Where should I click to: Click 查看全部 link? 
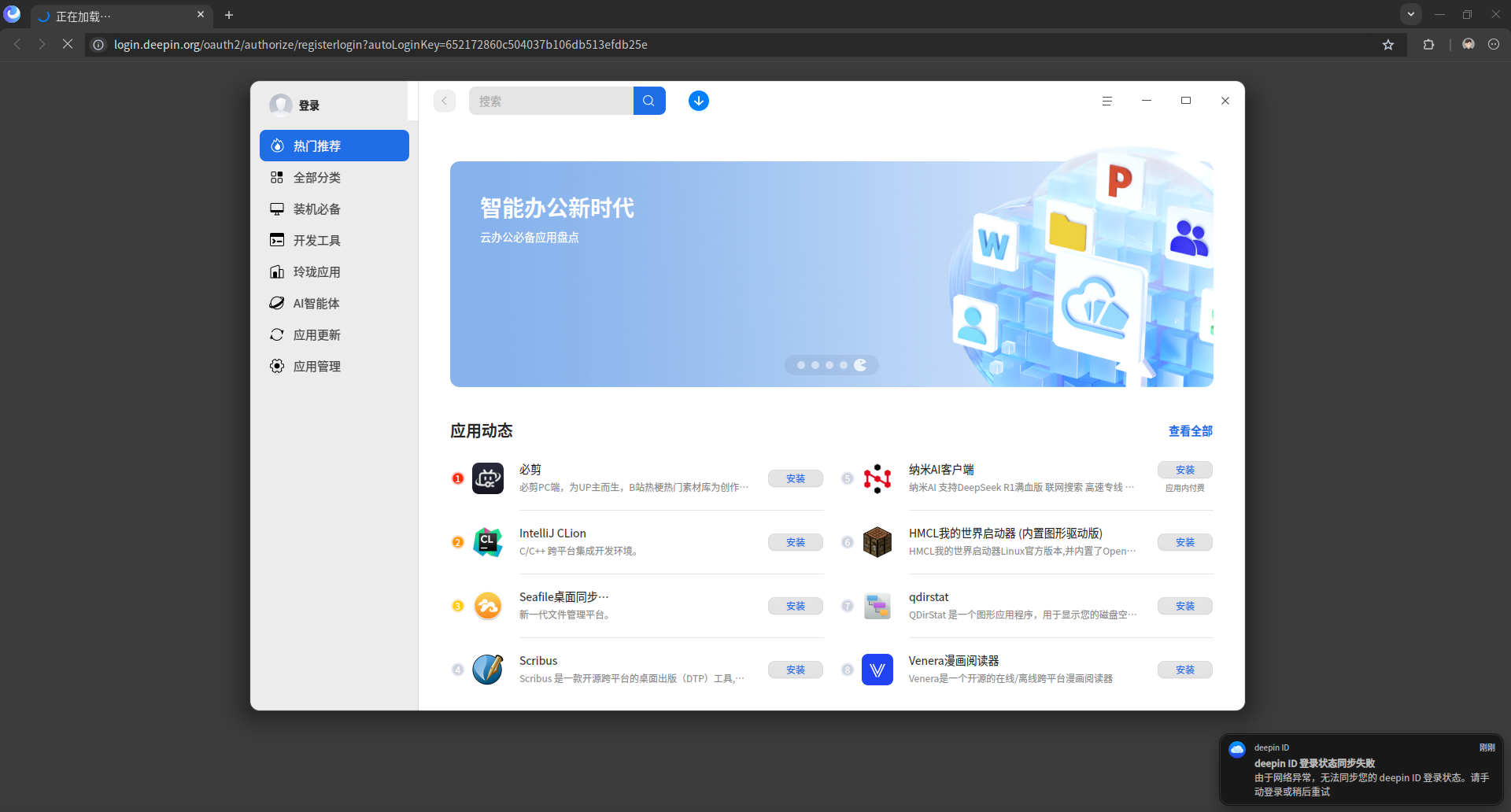[x=1190, y=431]
